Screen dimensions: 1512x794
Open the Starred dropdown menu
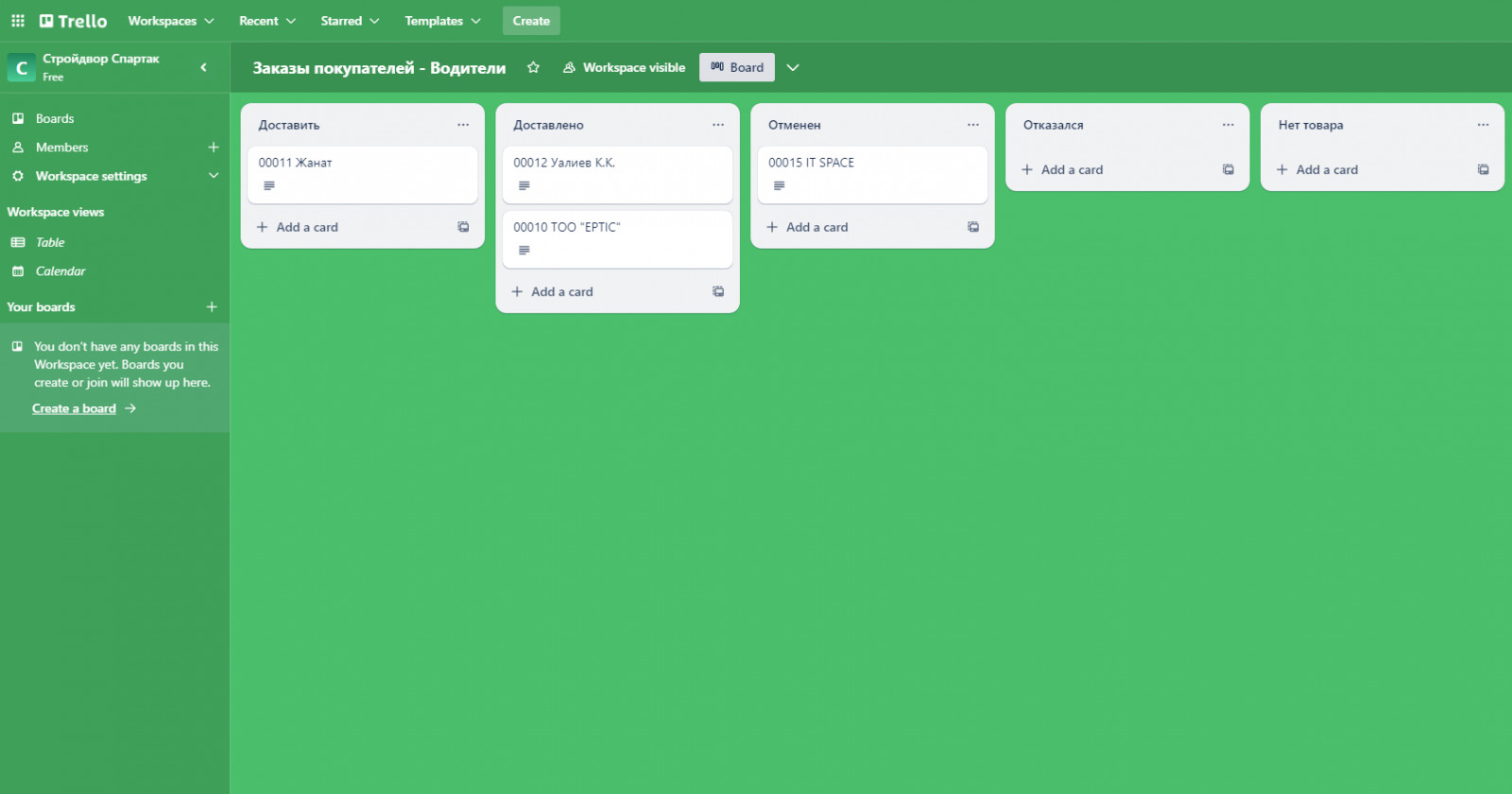[350, 21]
